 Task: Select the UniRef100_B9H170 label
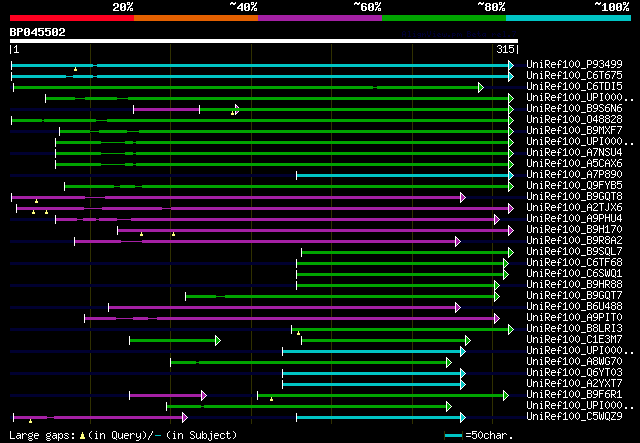tap(574, 229)
